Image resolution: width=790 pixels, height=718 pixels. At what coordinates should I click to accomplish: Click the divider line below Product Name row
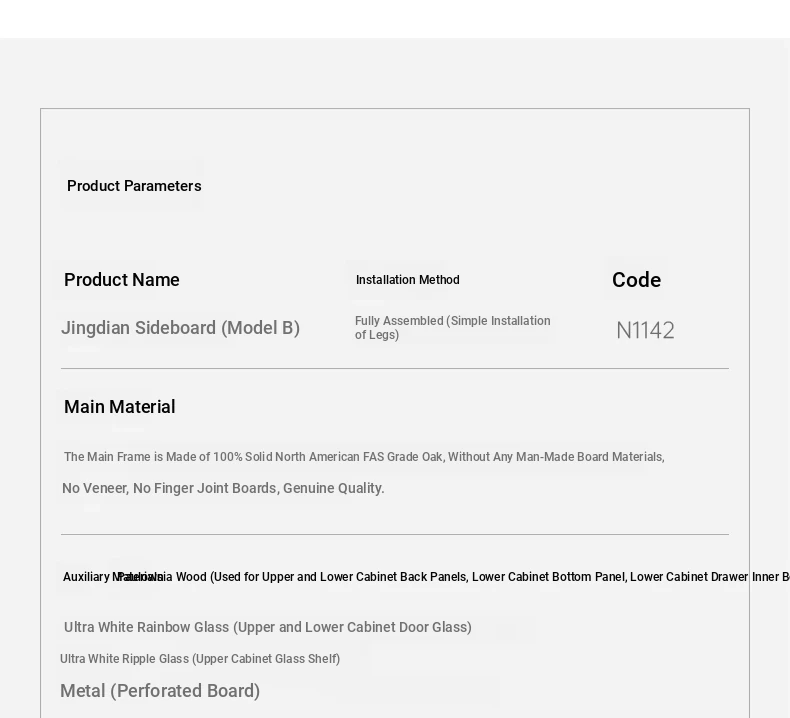click(x=394, y=368)
